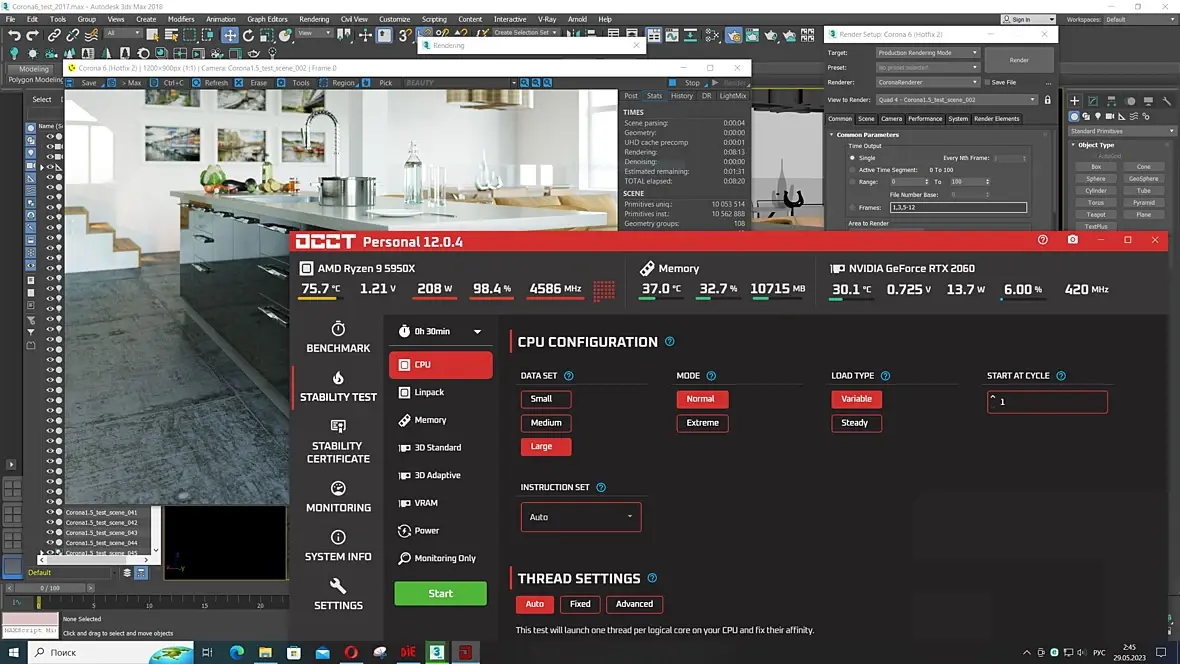Open Microsoft Edge from the taskbar

[x=236, y=652]
